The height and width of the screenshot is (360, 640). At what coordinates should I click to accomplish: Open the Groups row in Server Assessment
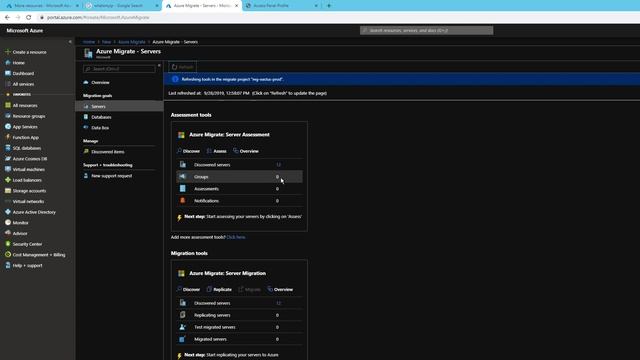(240, 177)
